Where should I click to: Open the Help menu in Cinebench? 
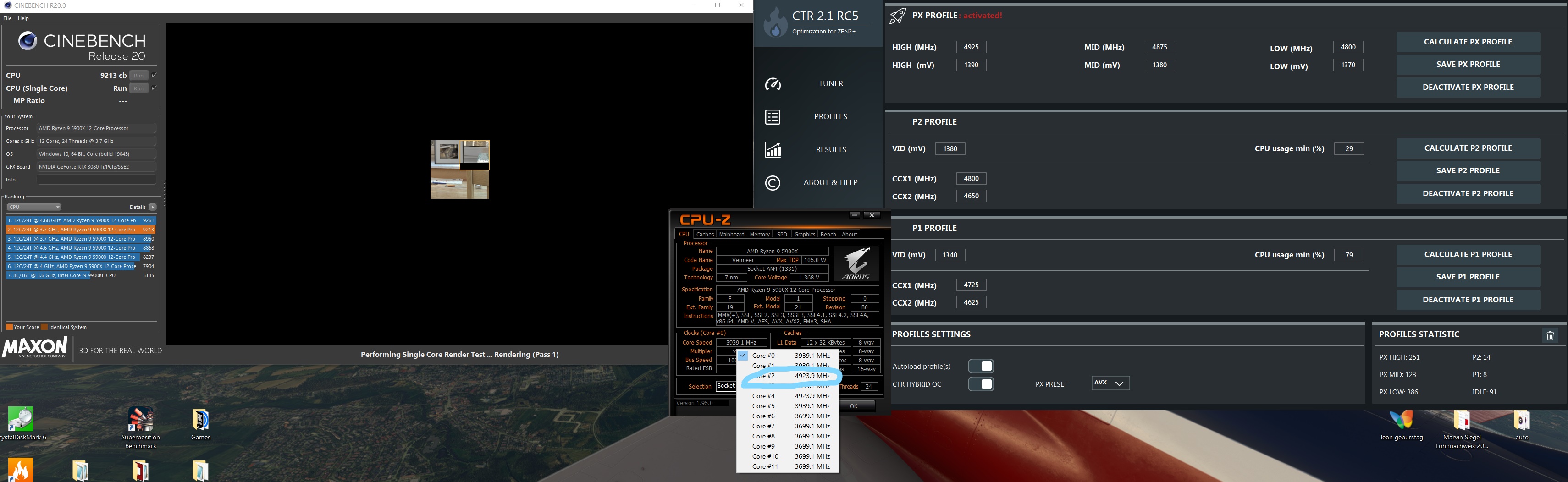pyautogui.click(x=23, y=18)
